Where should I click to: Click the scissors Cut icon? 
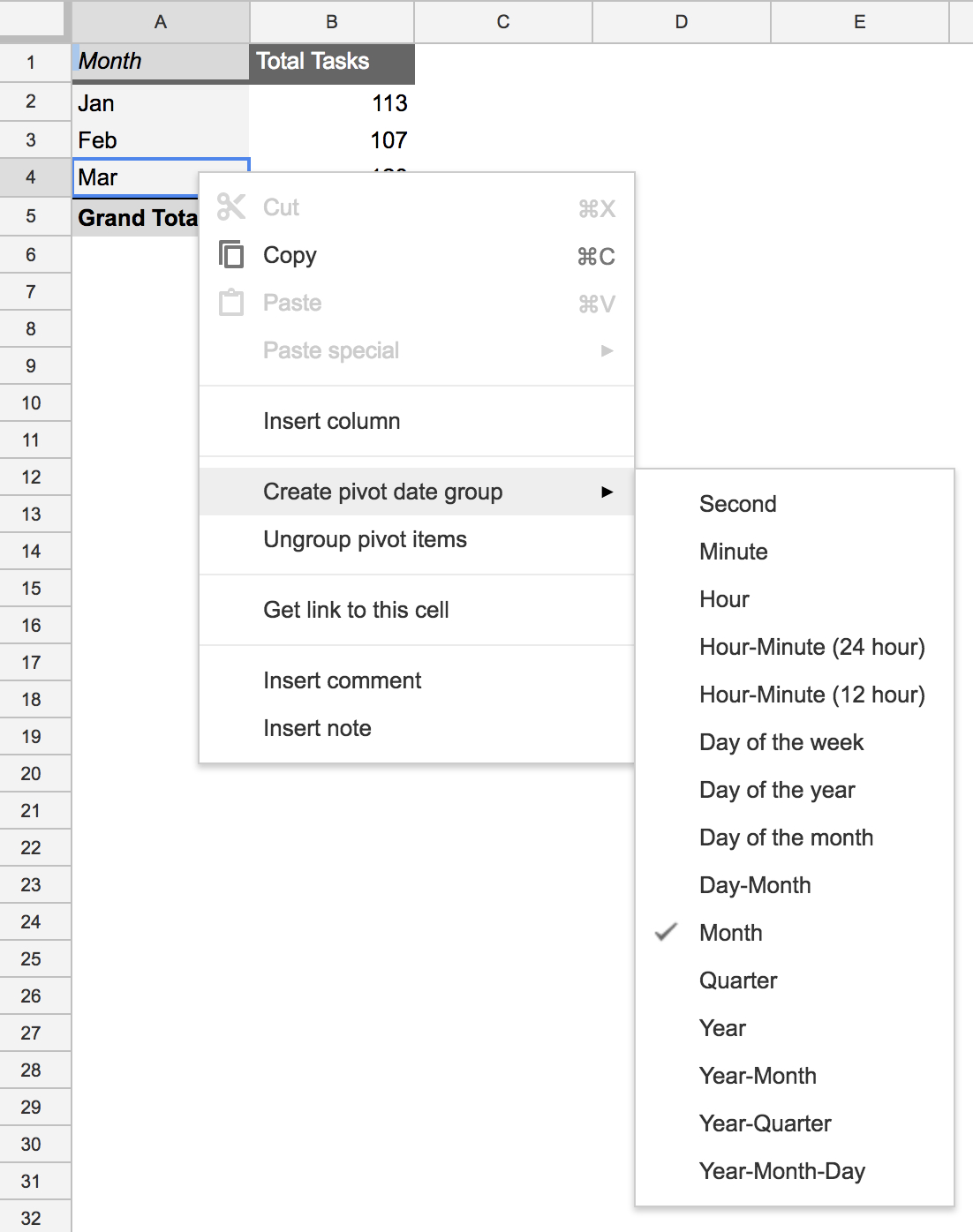[231, 207]
